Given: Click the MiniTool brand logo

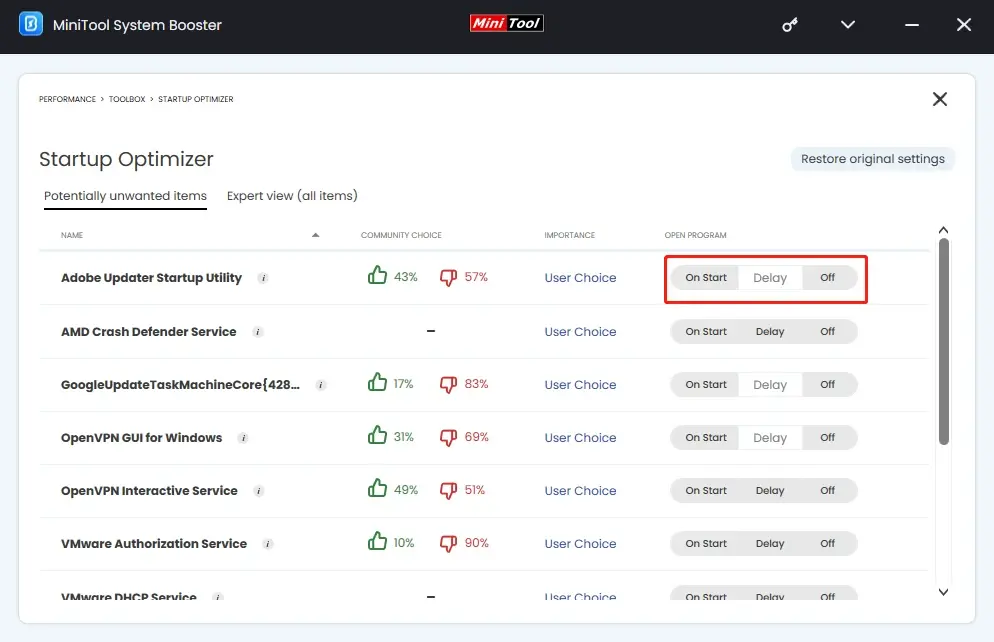Looking at the screenshot, I should click(507, 23).
